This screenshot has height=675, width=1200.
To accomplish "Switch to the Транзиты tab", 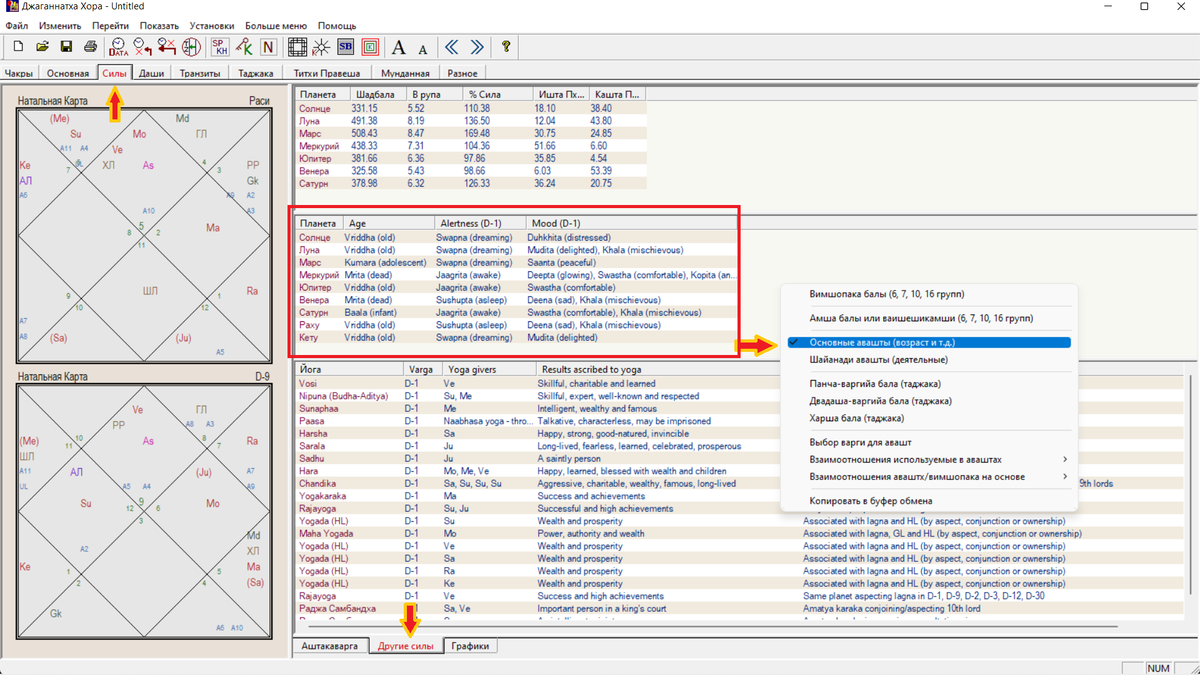I will click(x=200, y=73).
